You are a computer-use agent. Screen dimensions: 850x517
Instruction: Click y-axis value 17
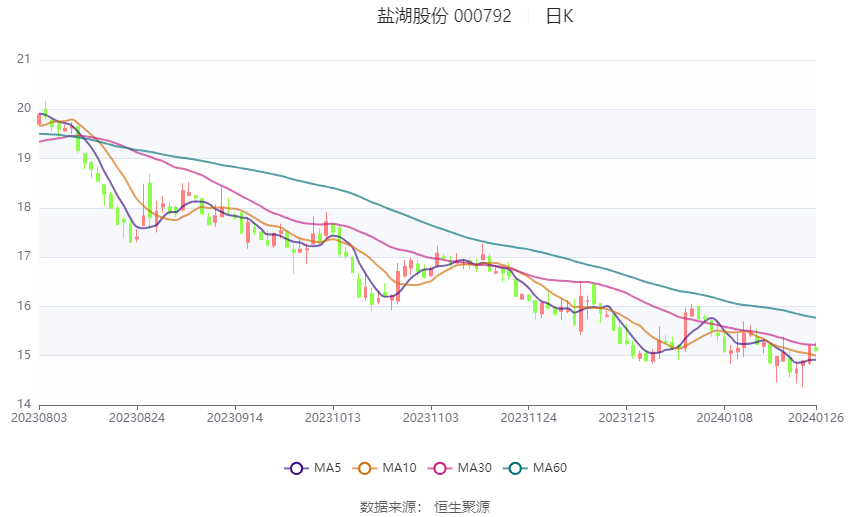pos(24,256)
